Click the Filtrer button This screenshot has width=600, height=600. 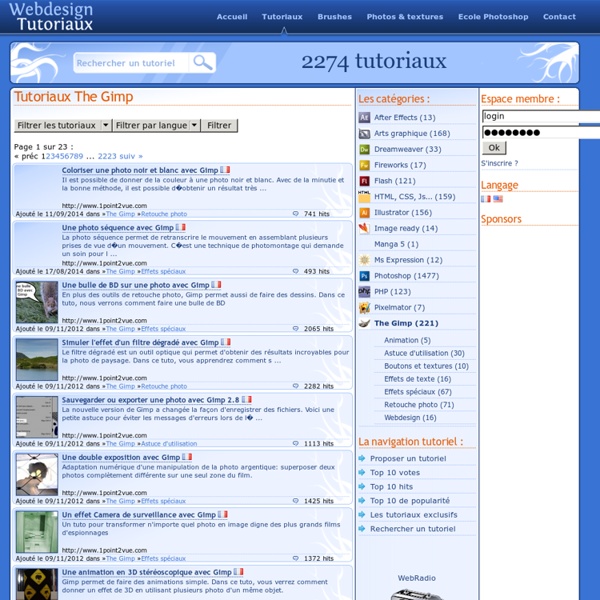219,125
